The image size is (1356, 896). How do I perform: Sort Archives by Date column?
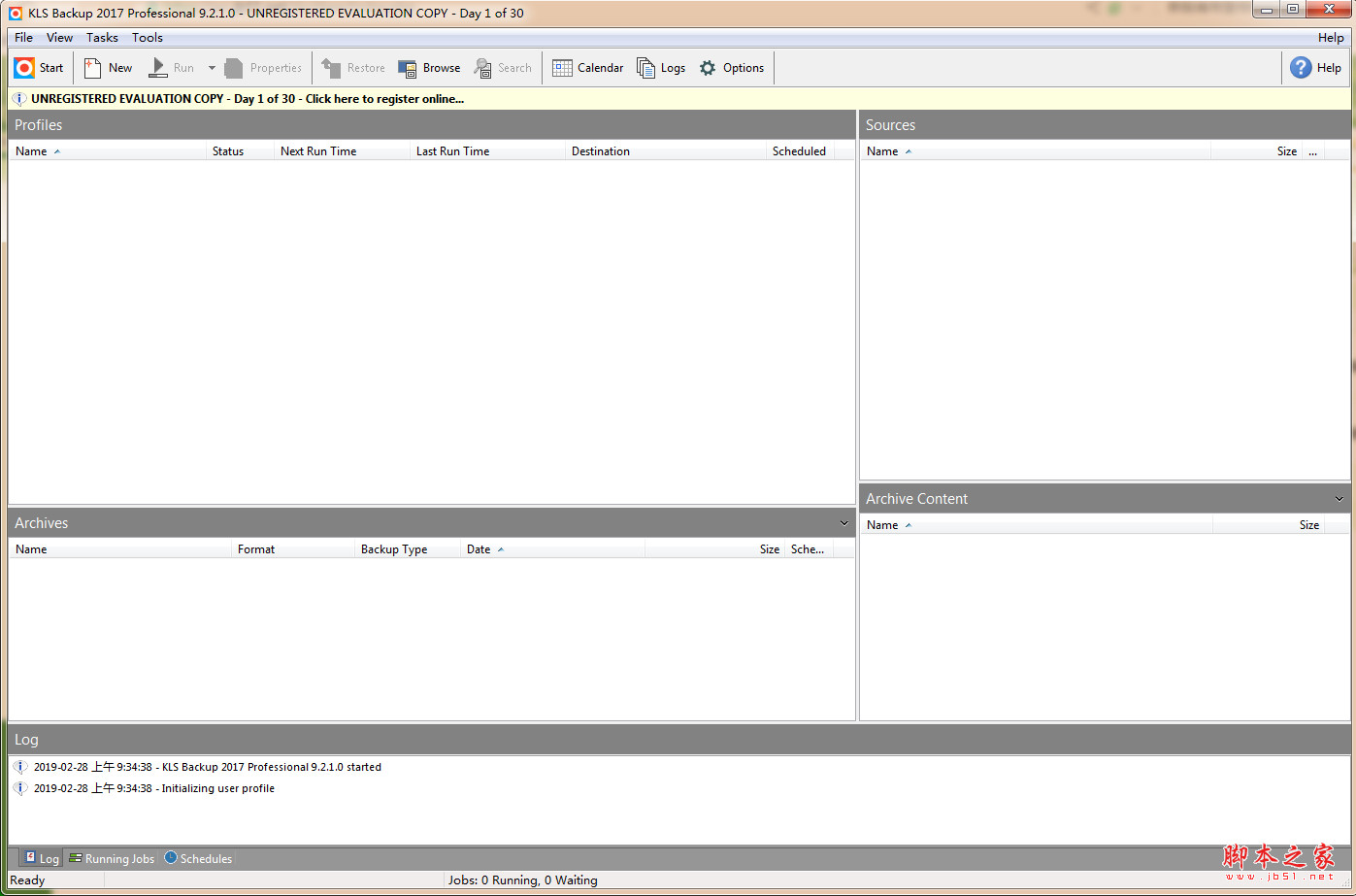pos(552,549)
